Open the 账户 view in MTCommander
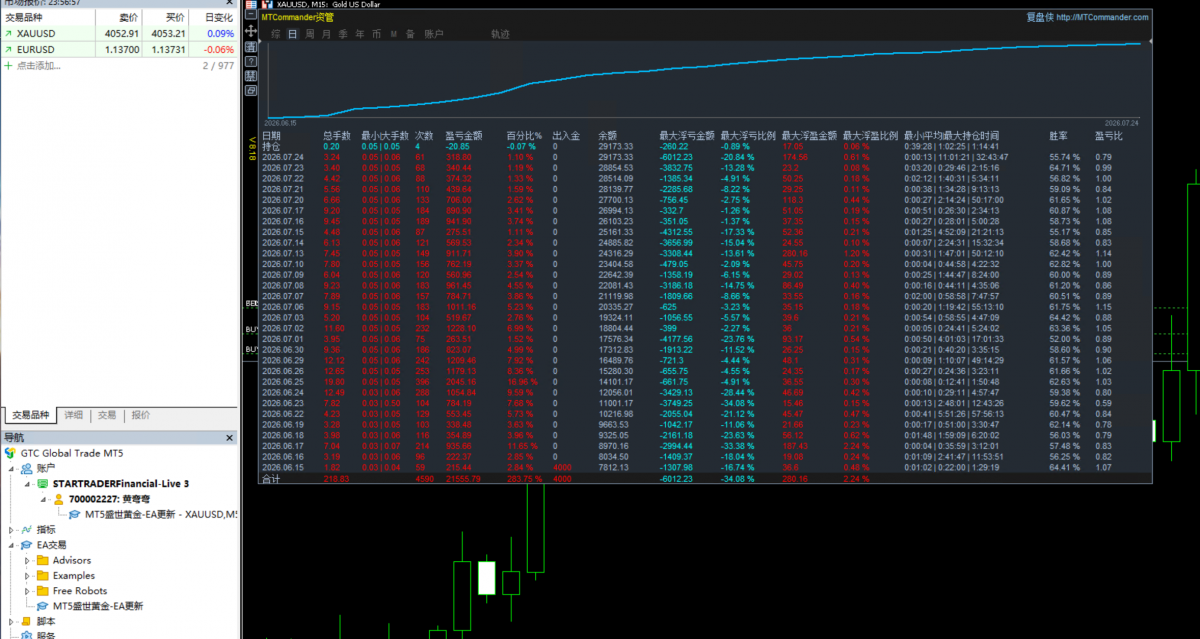The height and width of the screenshot is (639, 1200). (x=434, y=34)
